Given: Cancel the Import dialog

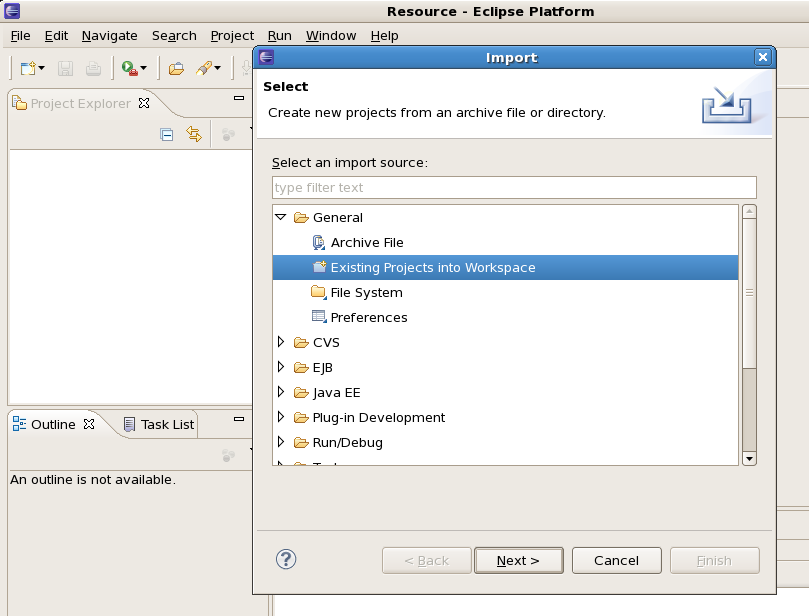Looking at the screenshot, I should (616, 560).
